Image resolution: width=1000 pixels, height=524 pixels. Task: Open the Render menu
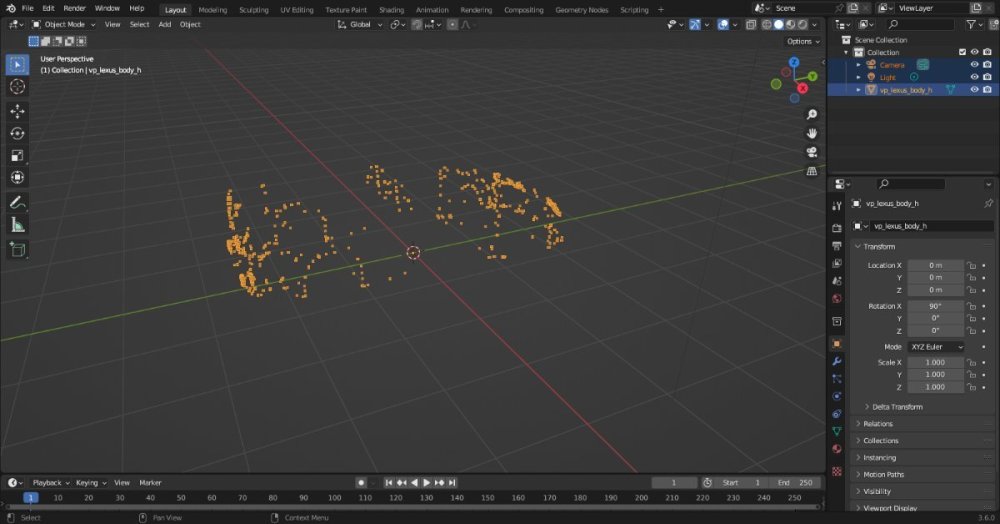click(74, 8)
